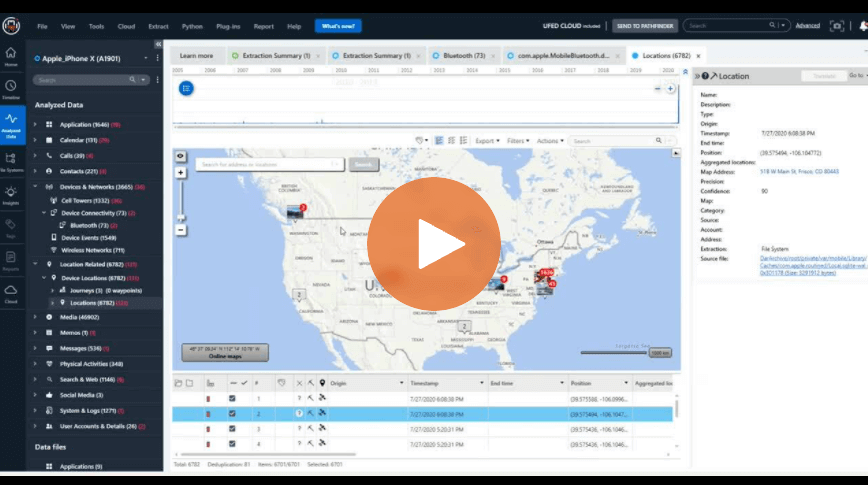Open the device options three-dot menu
Image resolution: width=868 pixels, height=485 pixels.
tap(157, 58)
